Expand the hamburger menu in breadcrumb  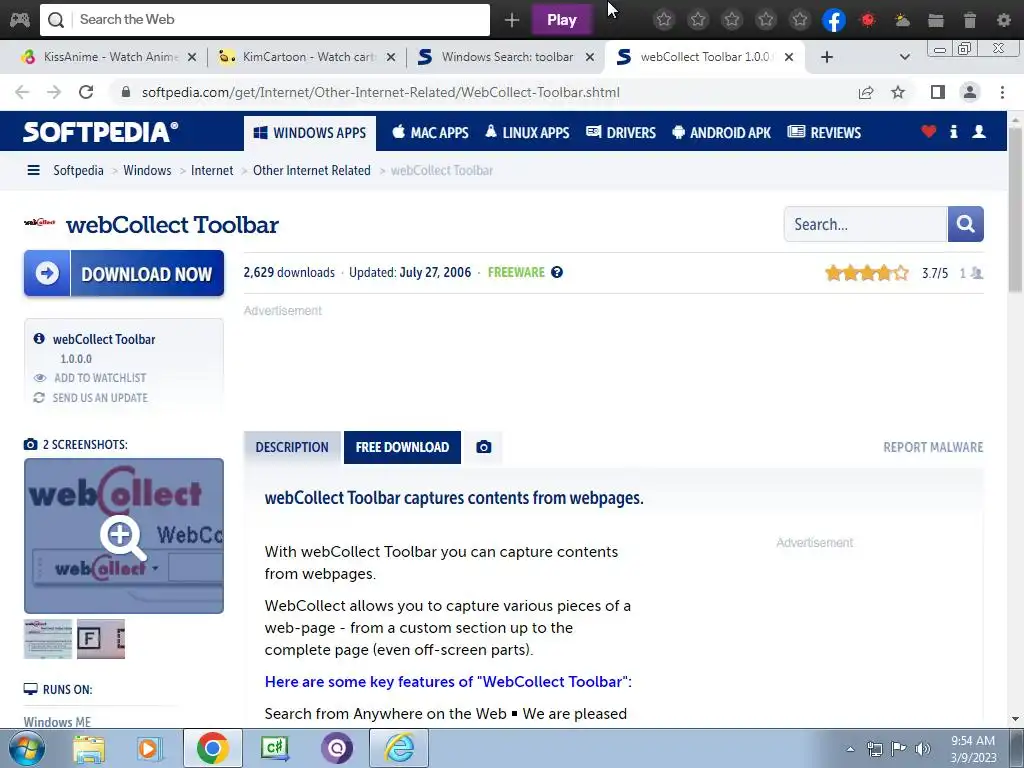[x=33, y=170]
